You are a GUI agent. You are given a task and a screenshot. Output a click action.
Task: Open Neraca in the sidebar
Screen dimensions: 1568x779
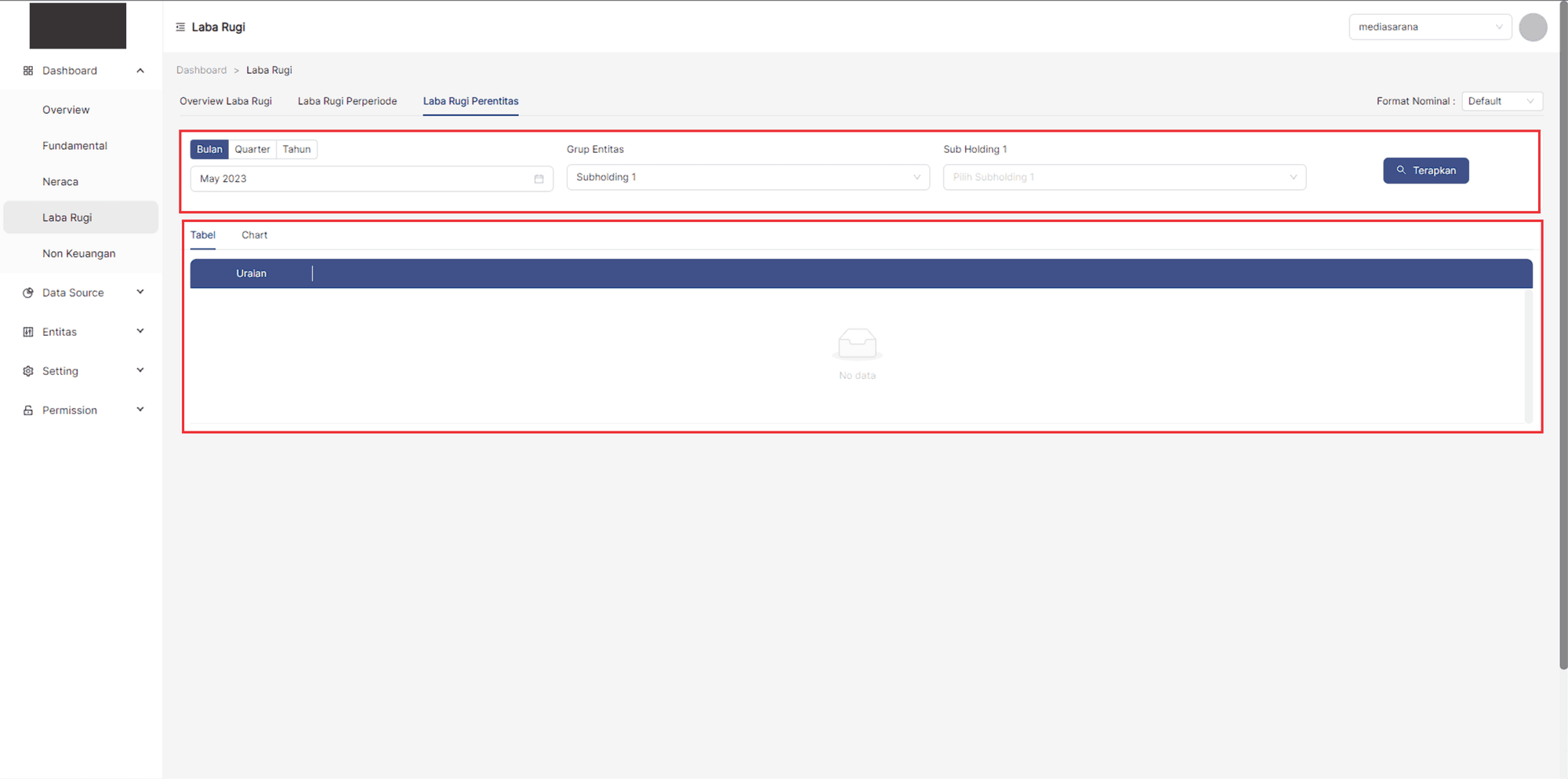pos(60,182)
